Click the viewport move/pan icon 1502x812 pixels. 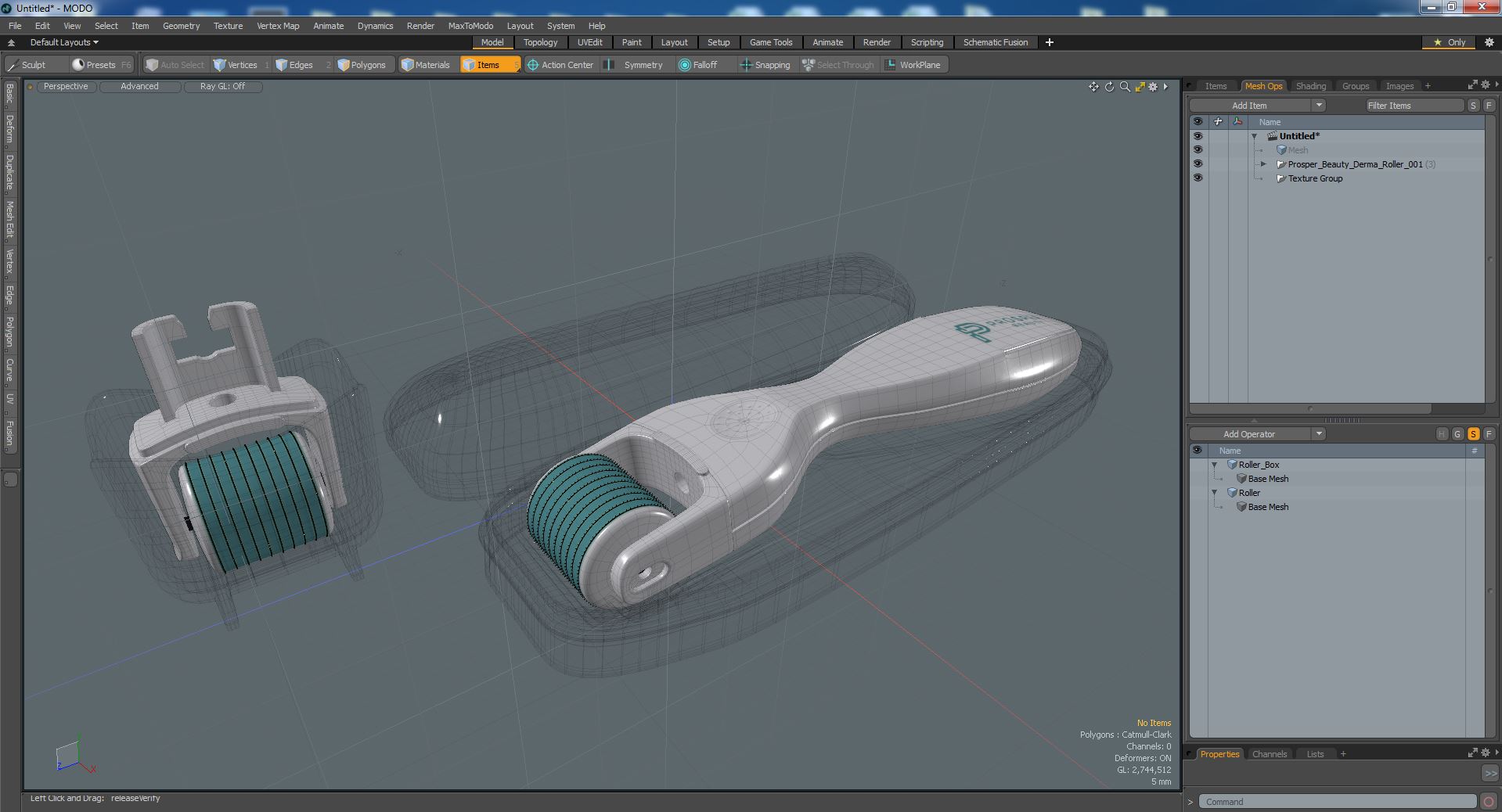pos(1093,87)
